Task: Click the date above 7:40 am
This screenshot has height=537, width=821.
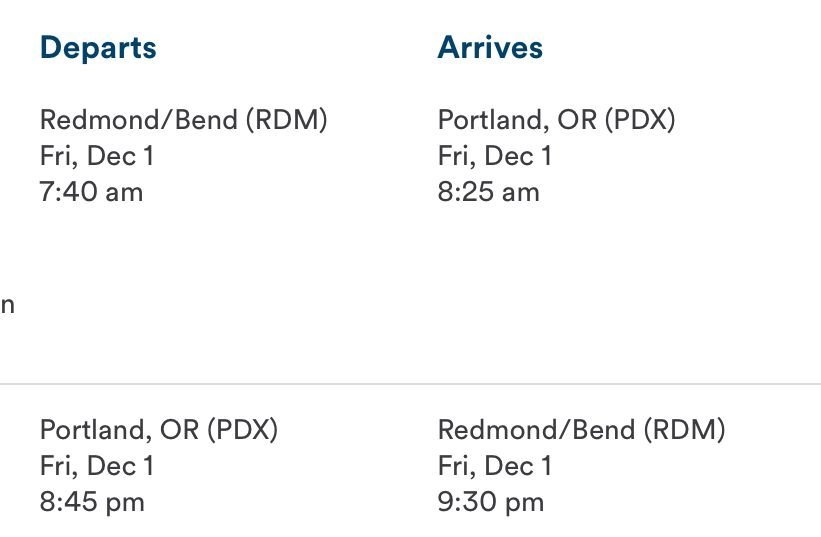Action: tap(97, 157)
